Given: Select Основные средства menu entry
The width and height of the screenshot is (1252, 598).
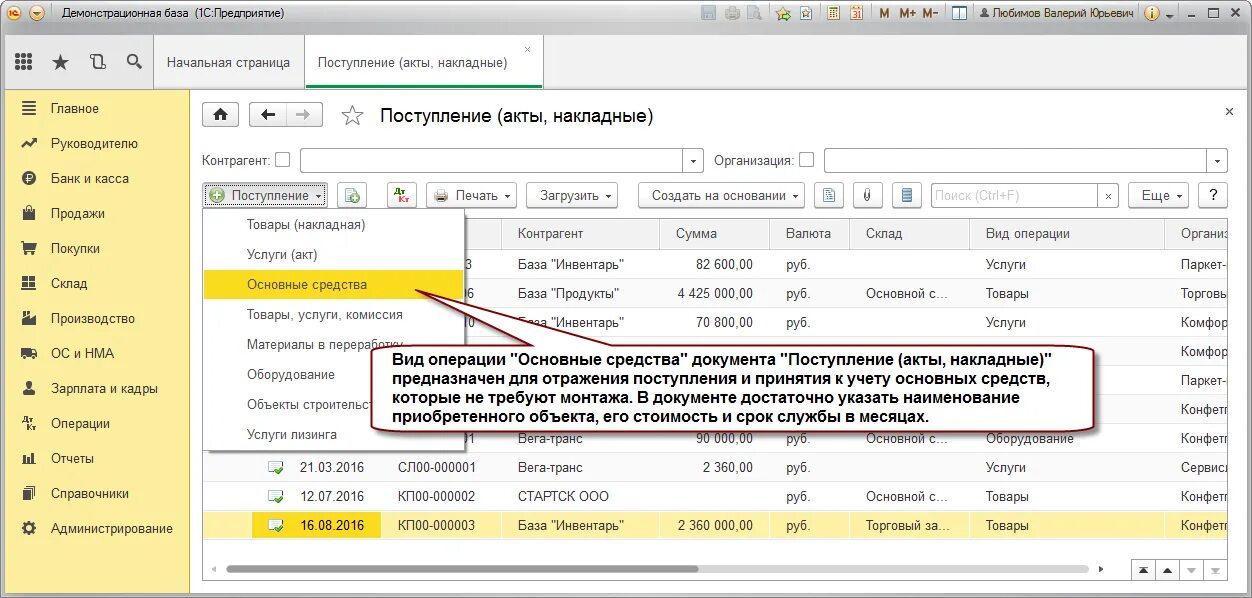Looking at the screenshot, I should point(334,285).
